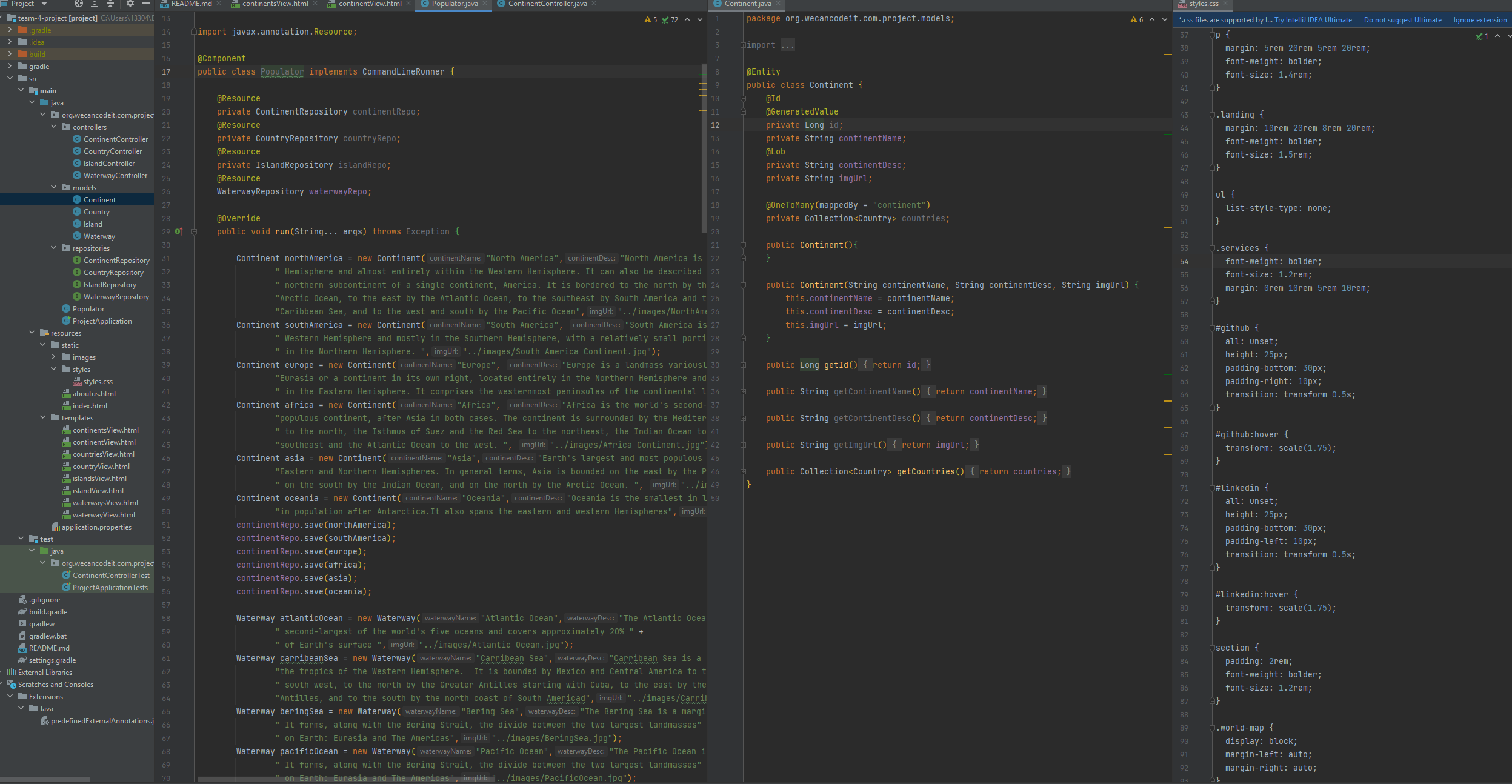
Task: Toggle fold of the .landing CSS rule
Action: pos(1212,115)
